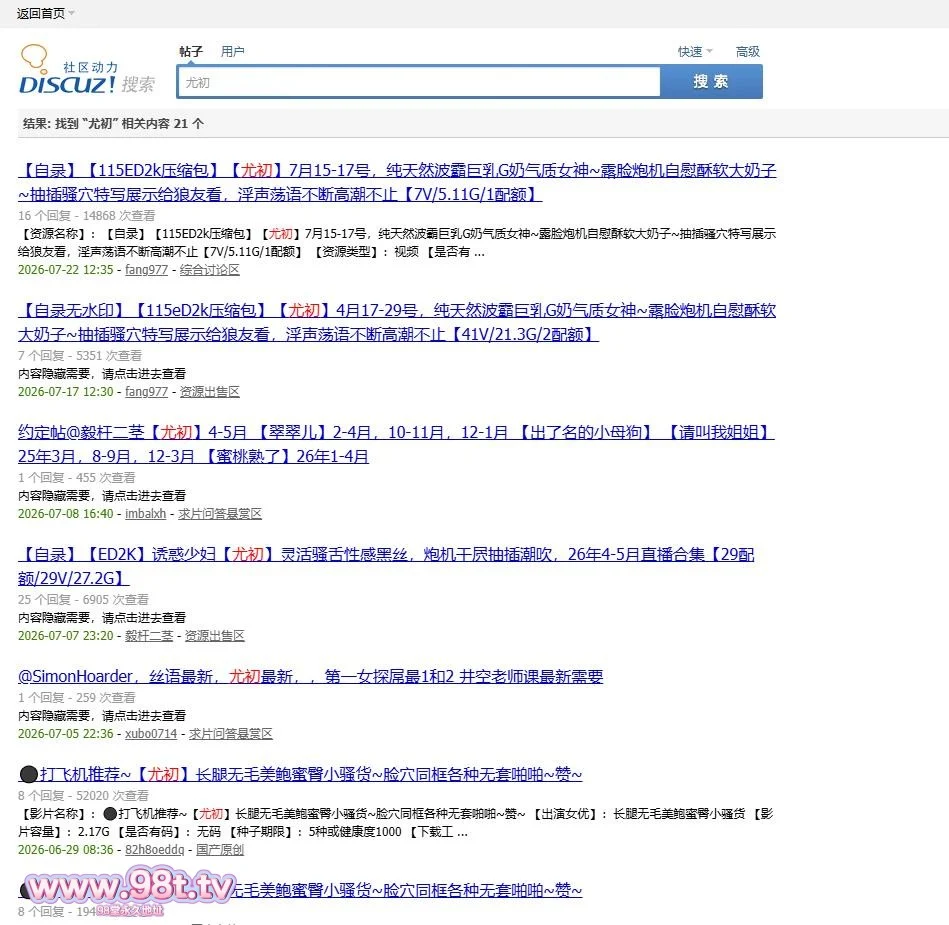Screen dimensions: 949x925
Task: Click the text 1 个回复 - 259 次查看
Action: pyautogui.click(x=77, y=697)
